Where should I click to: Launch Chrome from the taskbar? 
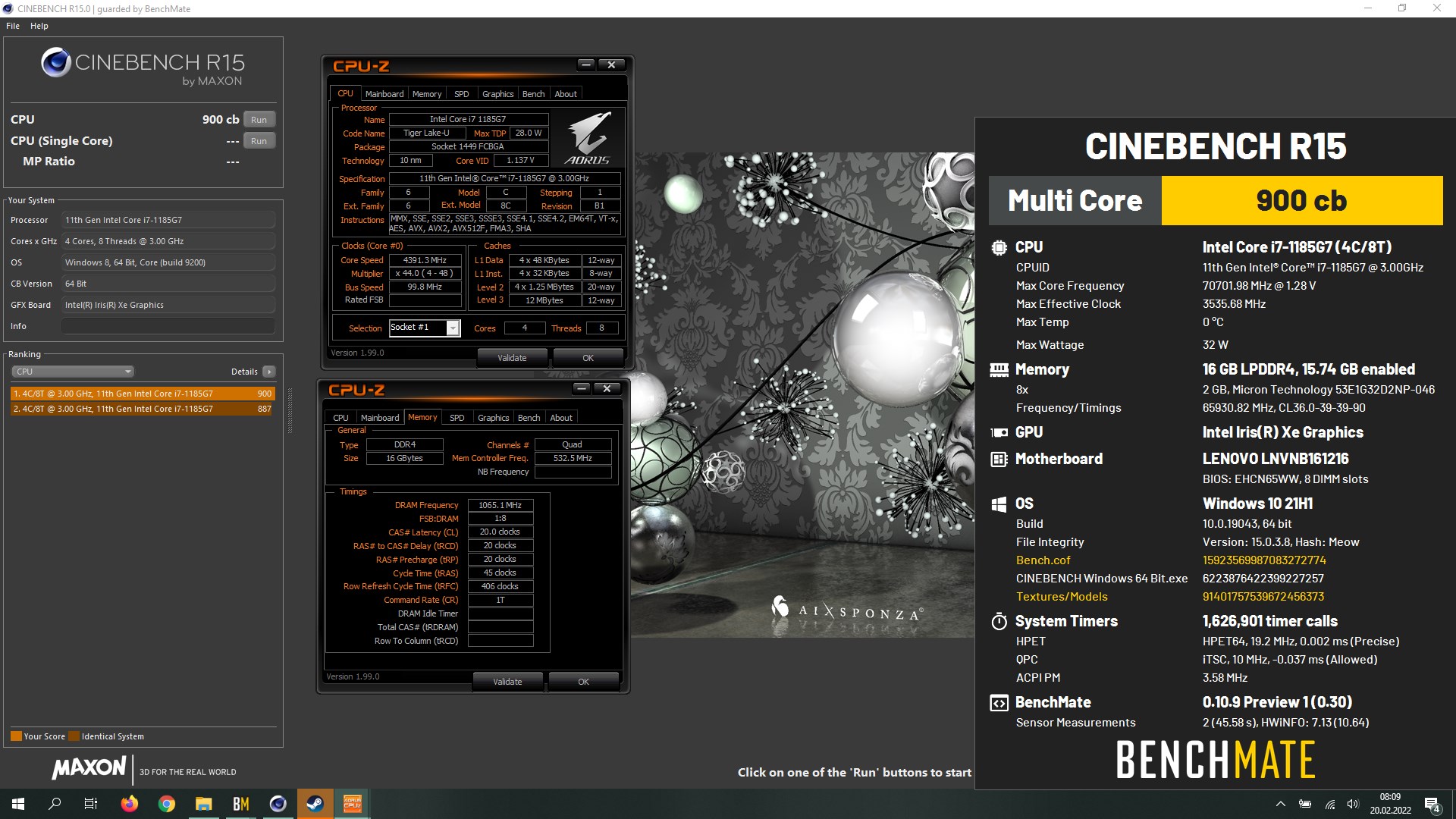(167, 804)
